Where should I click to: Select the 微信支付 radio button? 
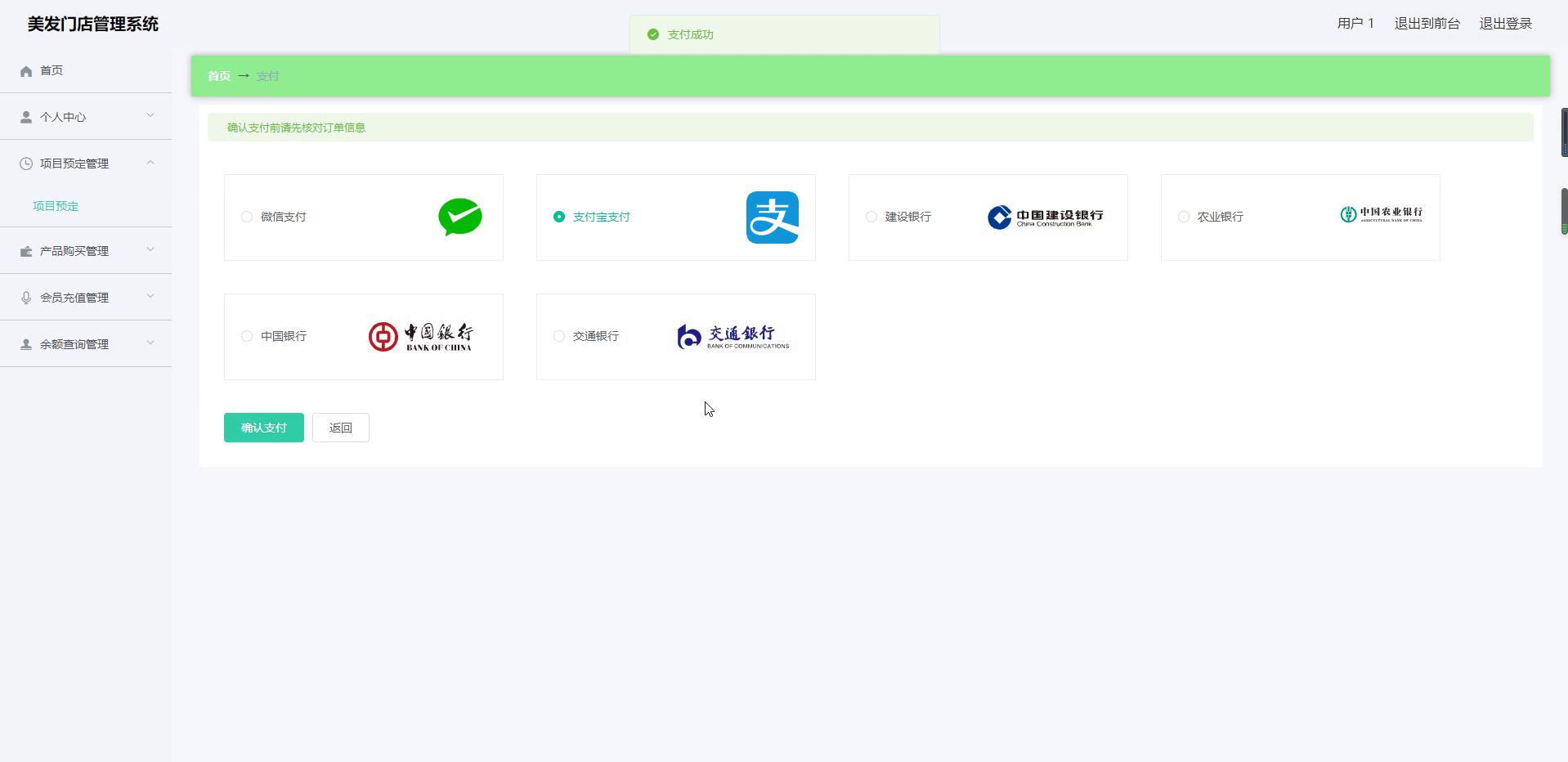(x=247, y=217)
